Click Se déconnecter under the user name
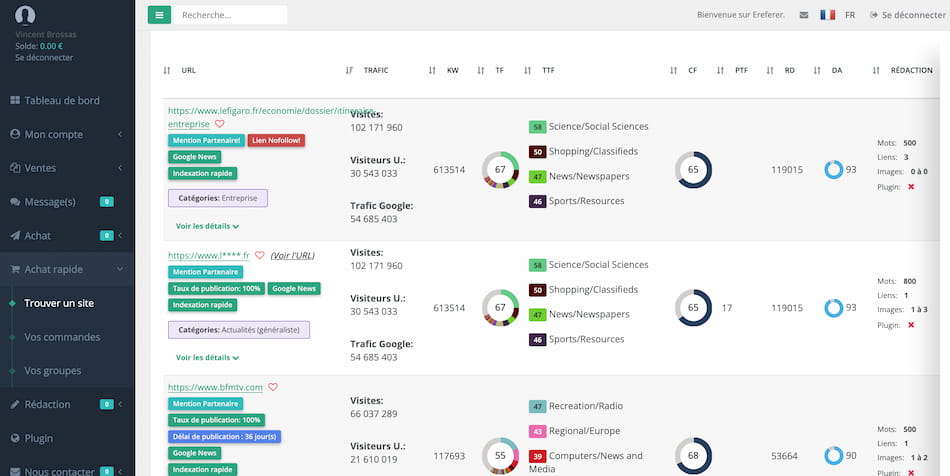Viewport: 950px width, 476px height. click(44, 58)
